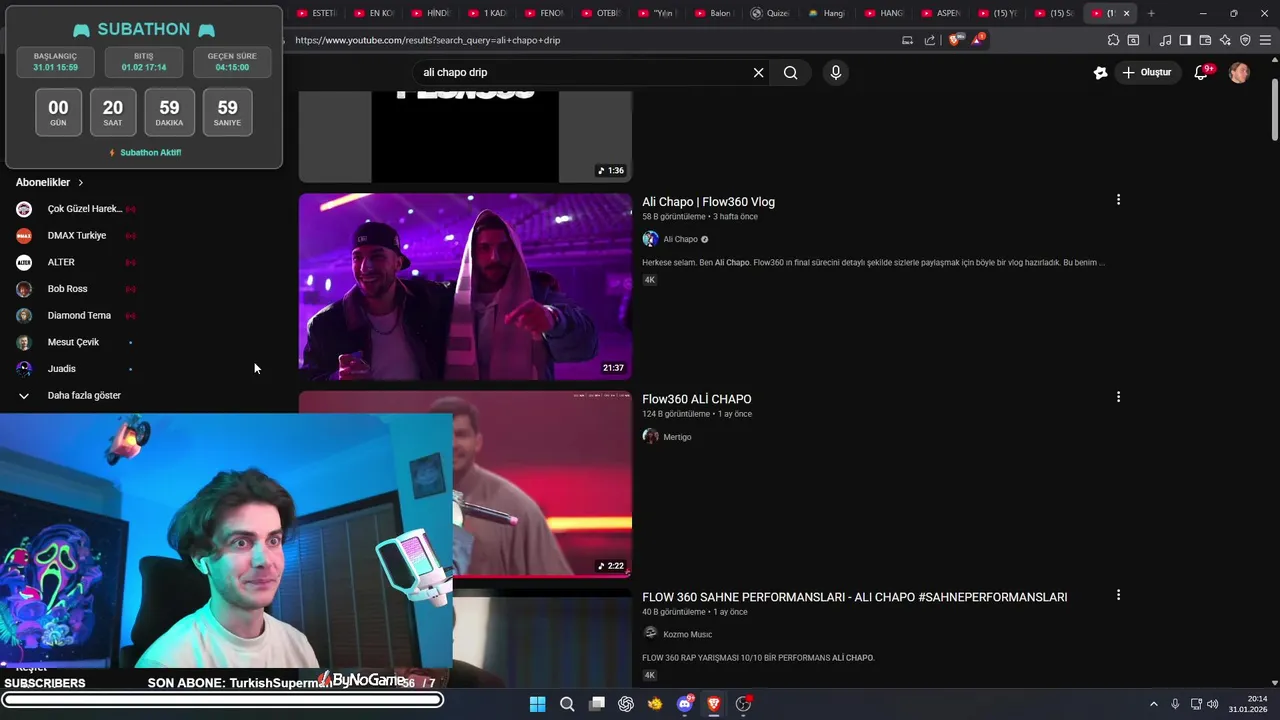Open the Kozmo Music channel link
This screenshot has width=1280, height=720.
[x=687, y=634]
